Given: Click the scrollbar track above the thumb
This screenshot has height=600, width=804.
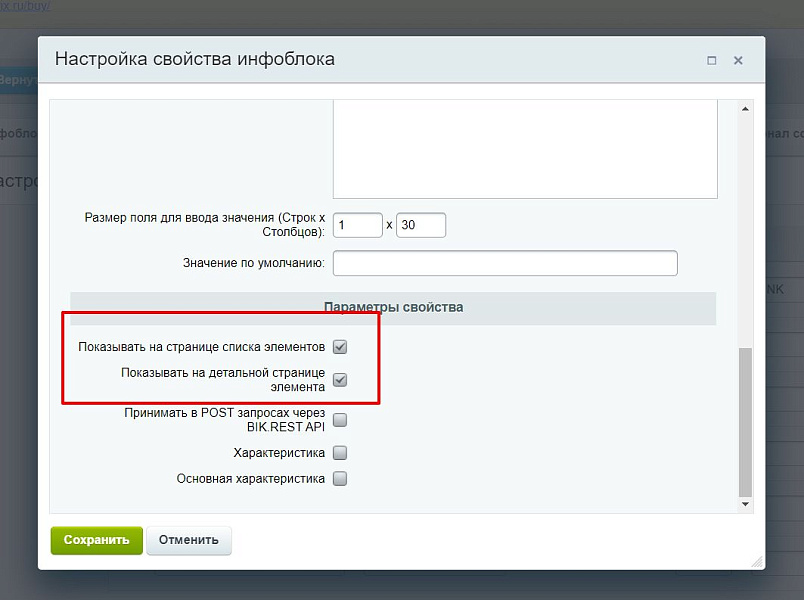Looking at the screenshot, I should click(745, 231).
